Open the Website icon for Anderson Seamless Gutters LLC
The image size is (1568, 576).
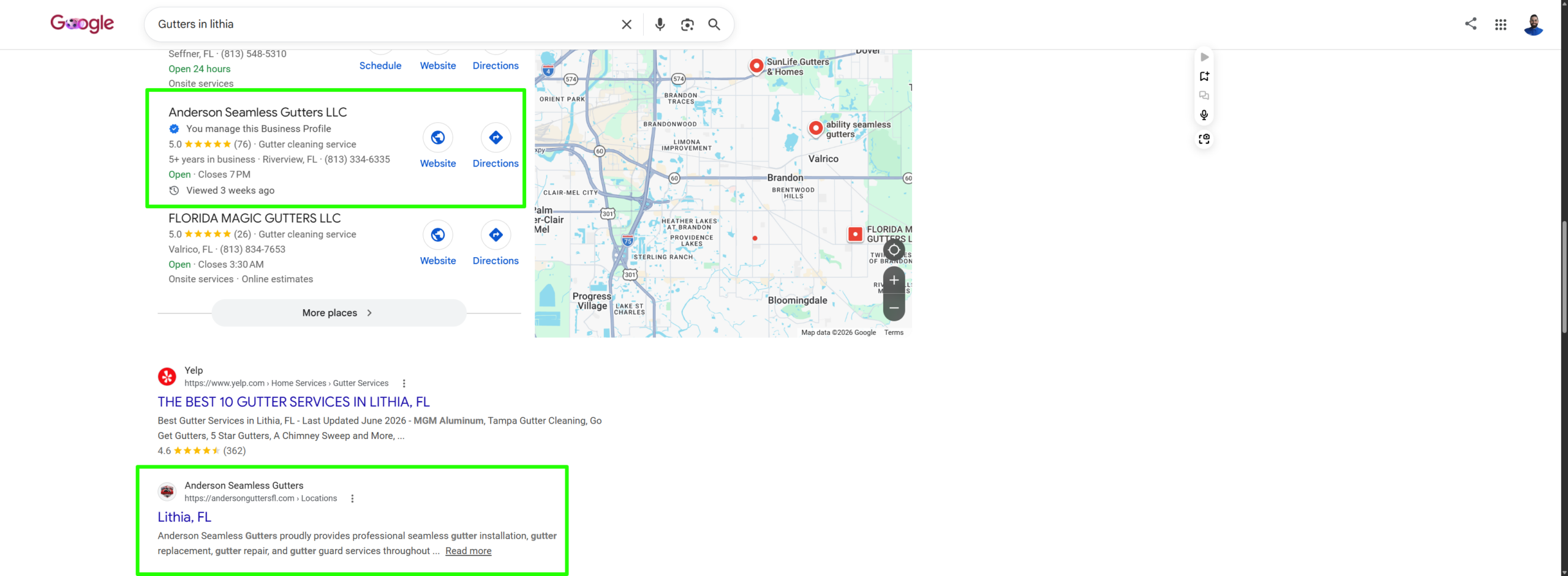[438, 138]
